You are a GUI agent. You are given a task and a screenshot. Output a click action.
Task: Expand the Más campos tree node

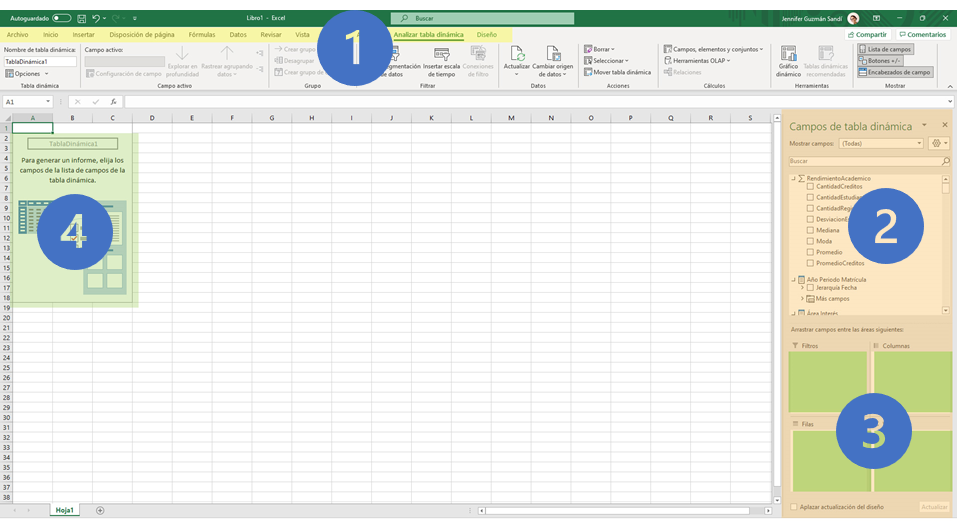[802, 299]
